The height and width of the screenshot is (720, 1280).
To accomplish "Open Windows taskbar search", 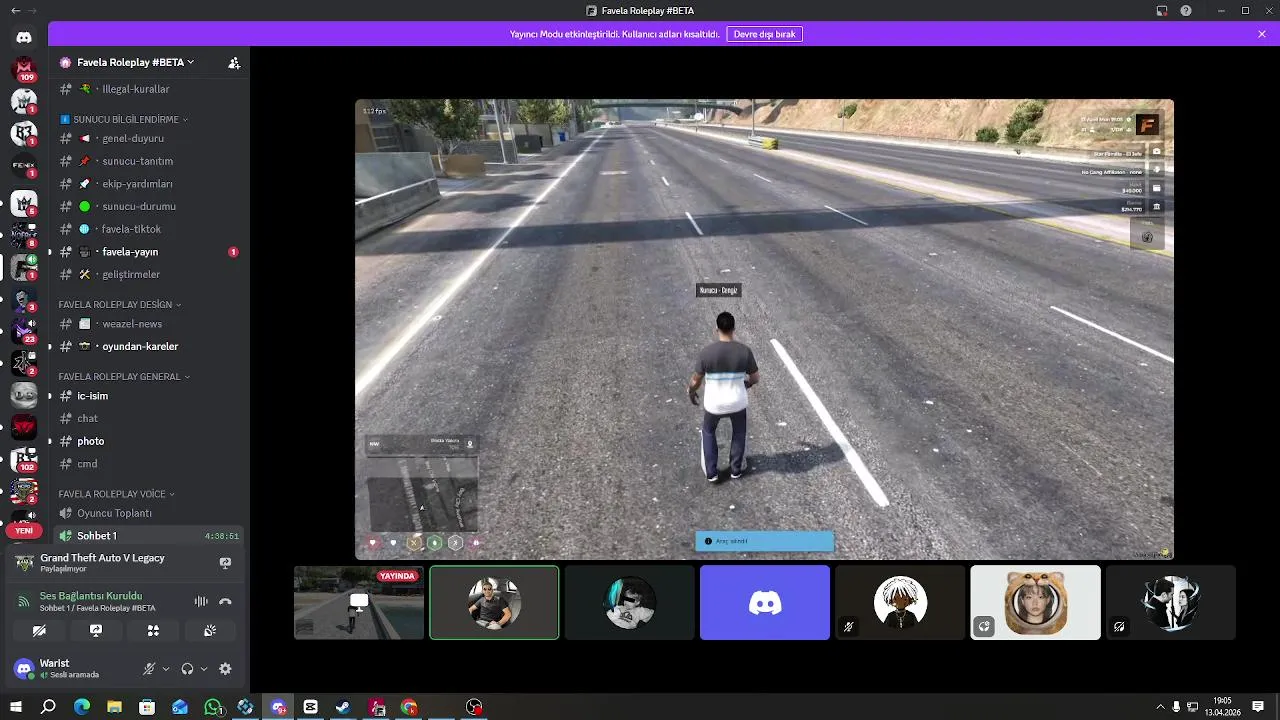I will coord(48,707).
